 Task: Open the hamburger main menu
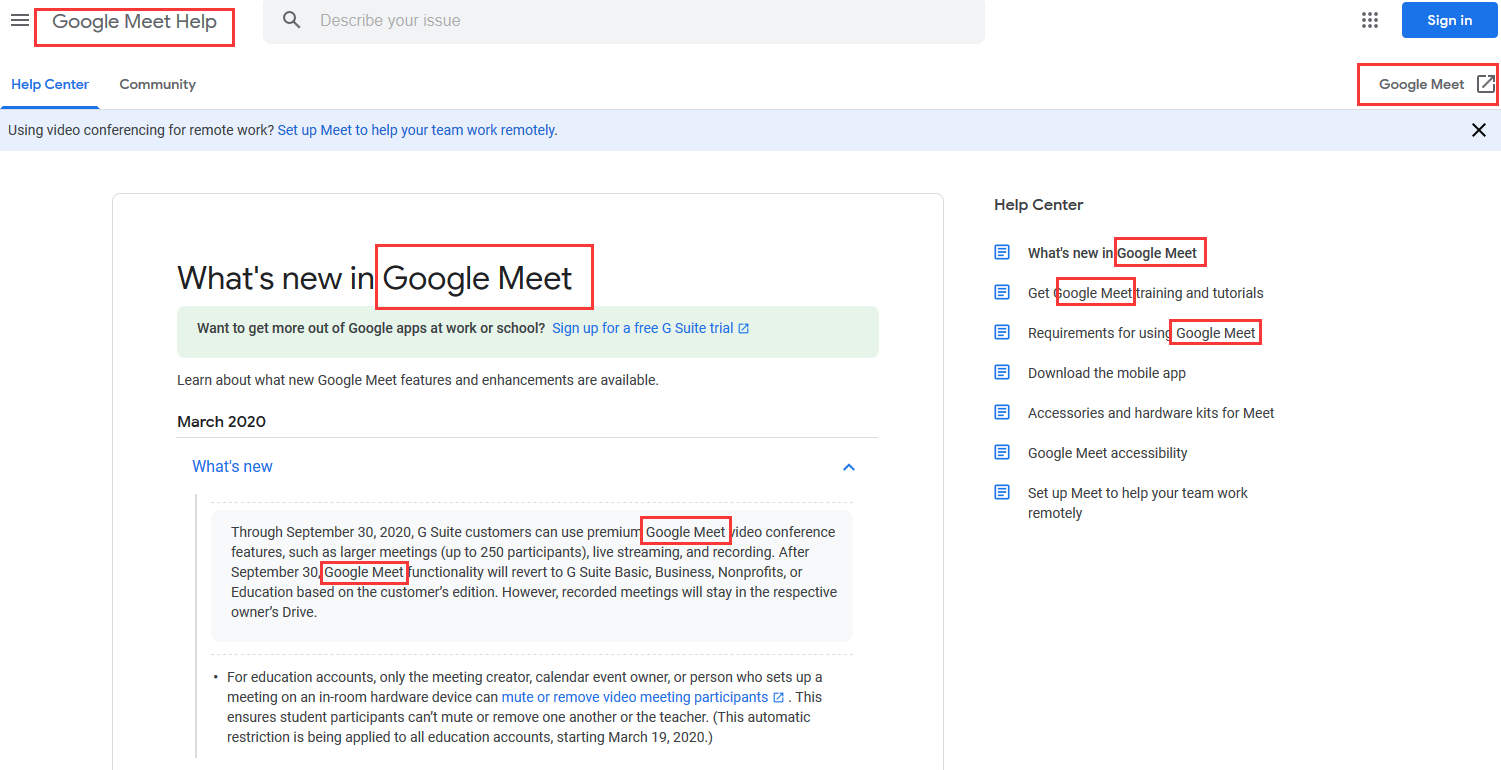[20, 20]
